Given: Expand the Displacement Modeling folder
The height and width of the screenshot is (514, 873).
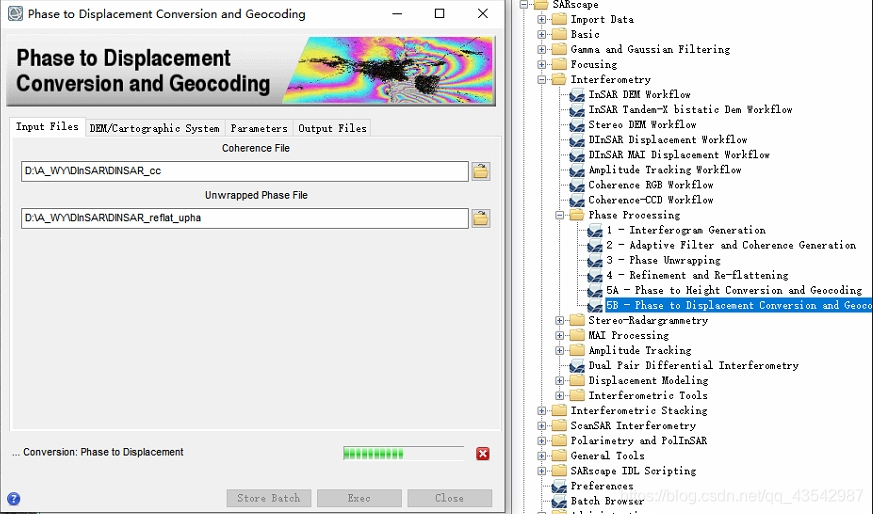Looking at the screenshot, I should pyautogui.click(x=559, y=380).
